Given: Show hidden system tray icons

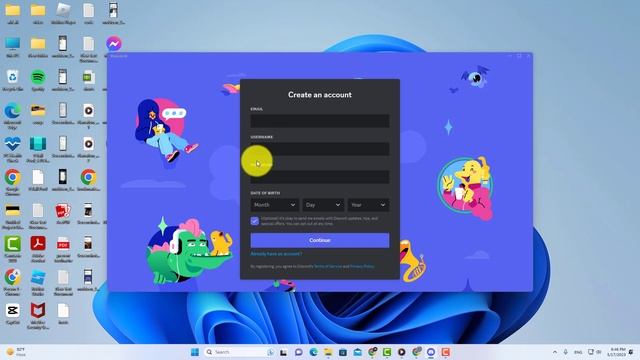Looking at the screenshot, I should point(555,352).
